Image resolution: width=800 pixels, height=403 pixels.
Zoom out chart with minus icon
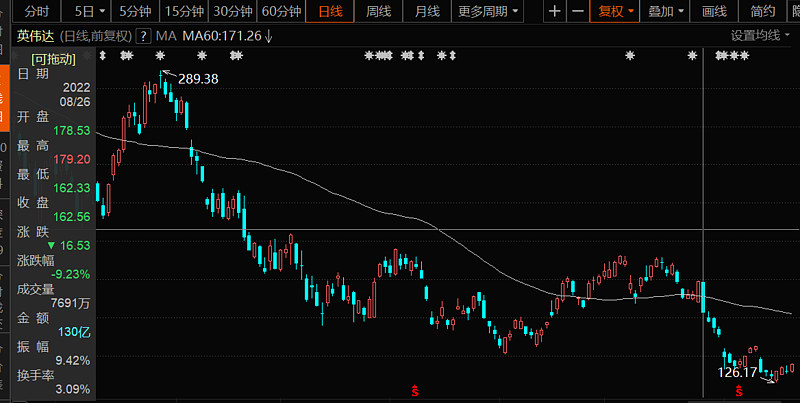click(578, 11)
